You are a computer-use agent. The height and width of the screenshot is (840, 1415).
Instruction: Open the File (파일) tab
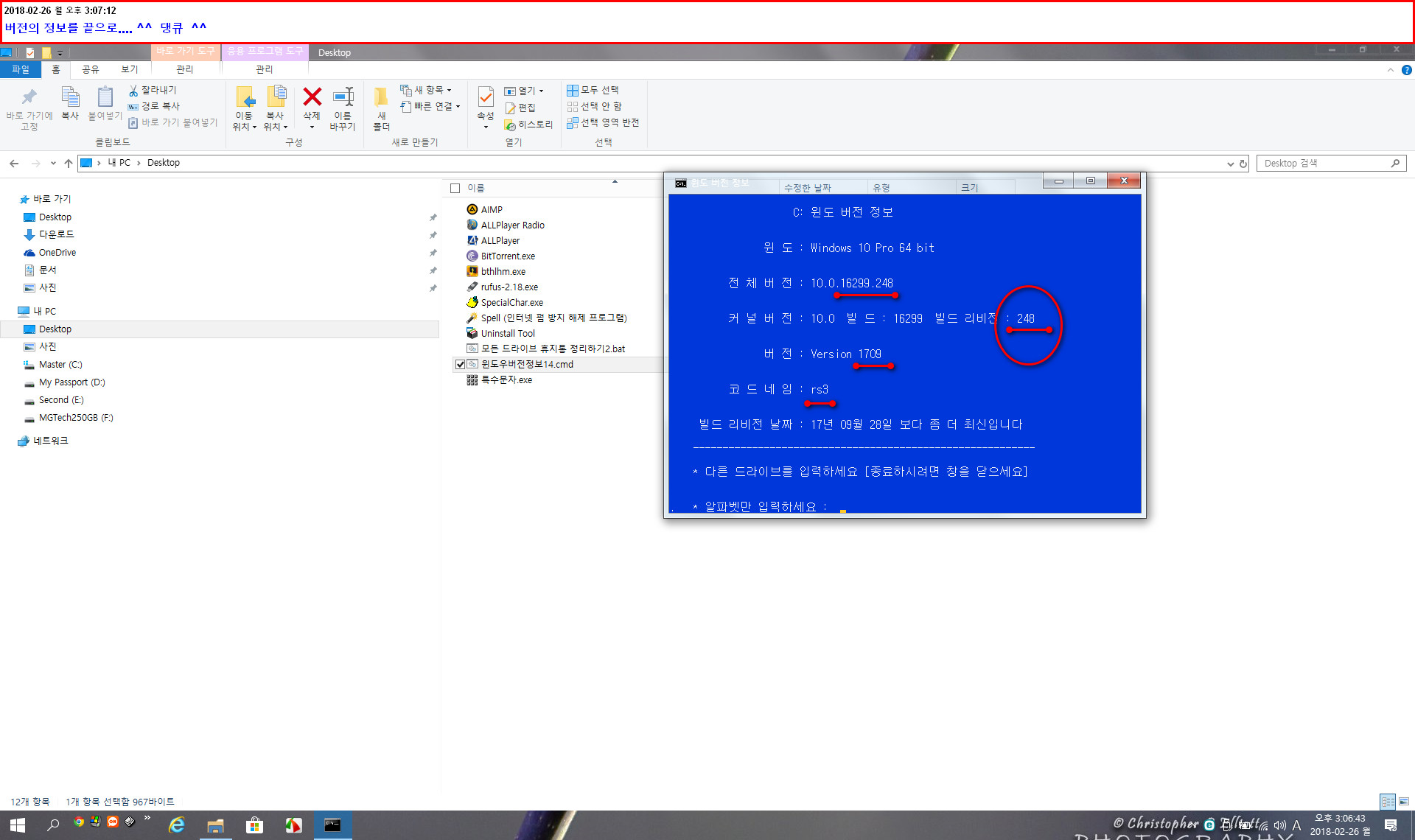21,69
